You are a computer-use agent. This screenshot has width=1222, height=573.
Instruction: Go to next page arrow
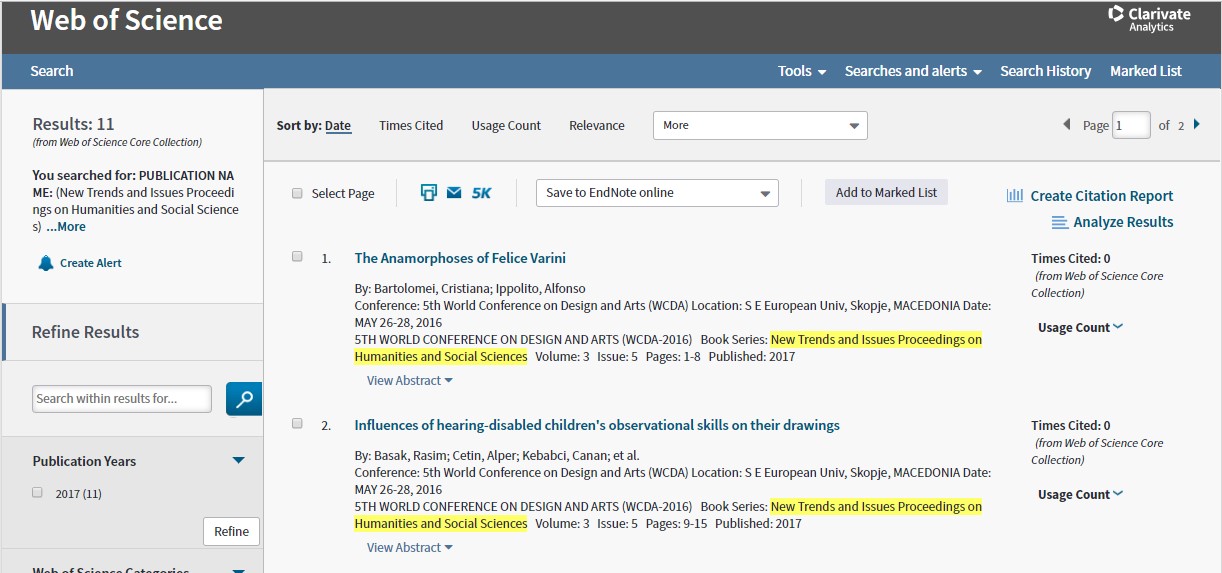(x=1197, y=125)
